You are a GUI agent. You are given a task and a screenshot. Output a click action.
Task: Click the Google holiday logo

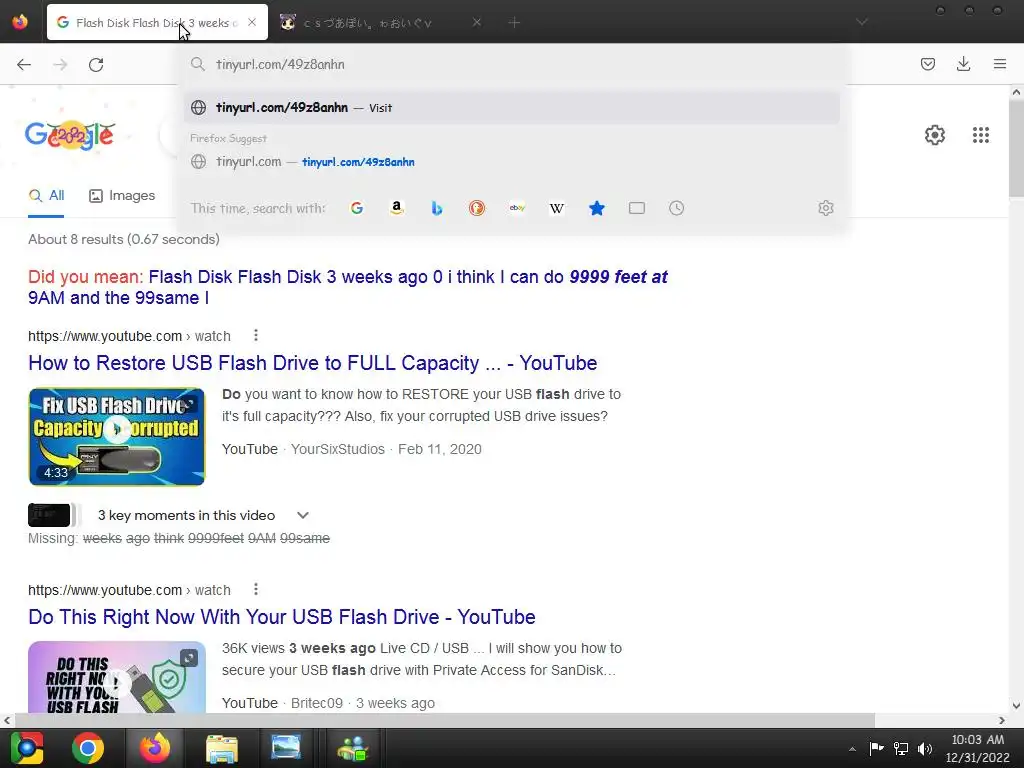[x=70, y=135]
